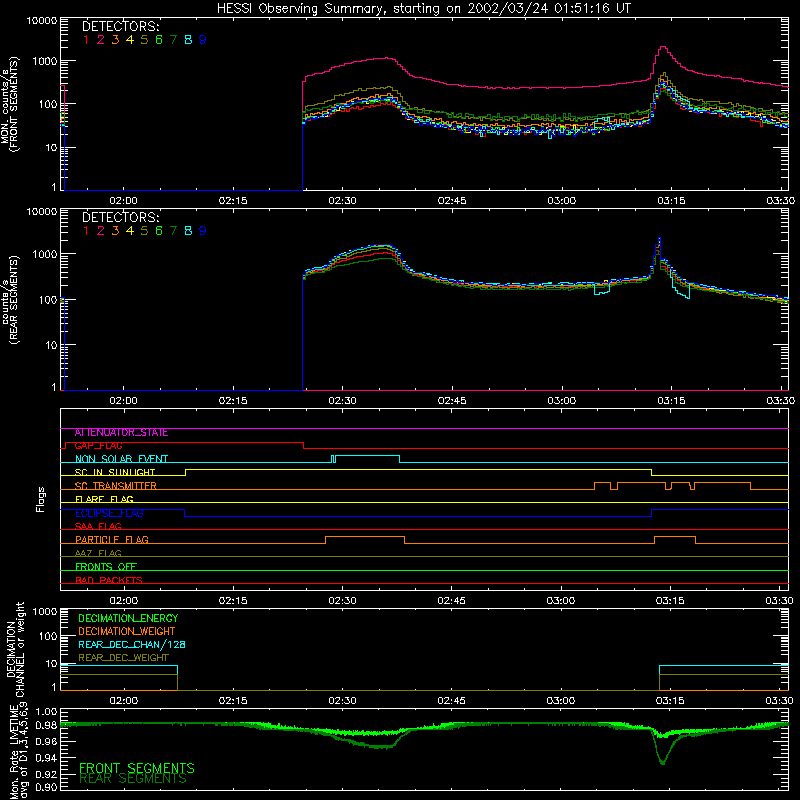
Task: Click orange detector 3 in the rear segments legend
Action: [x=115, y=231]
